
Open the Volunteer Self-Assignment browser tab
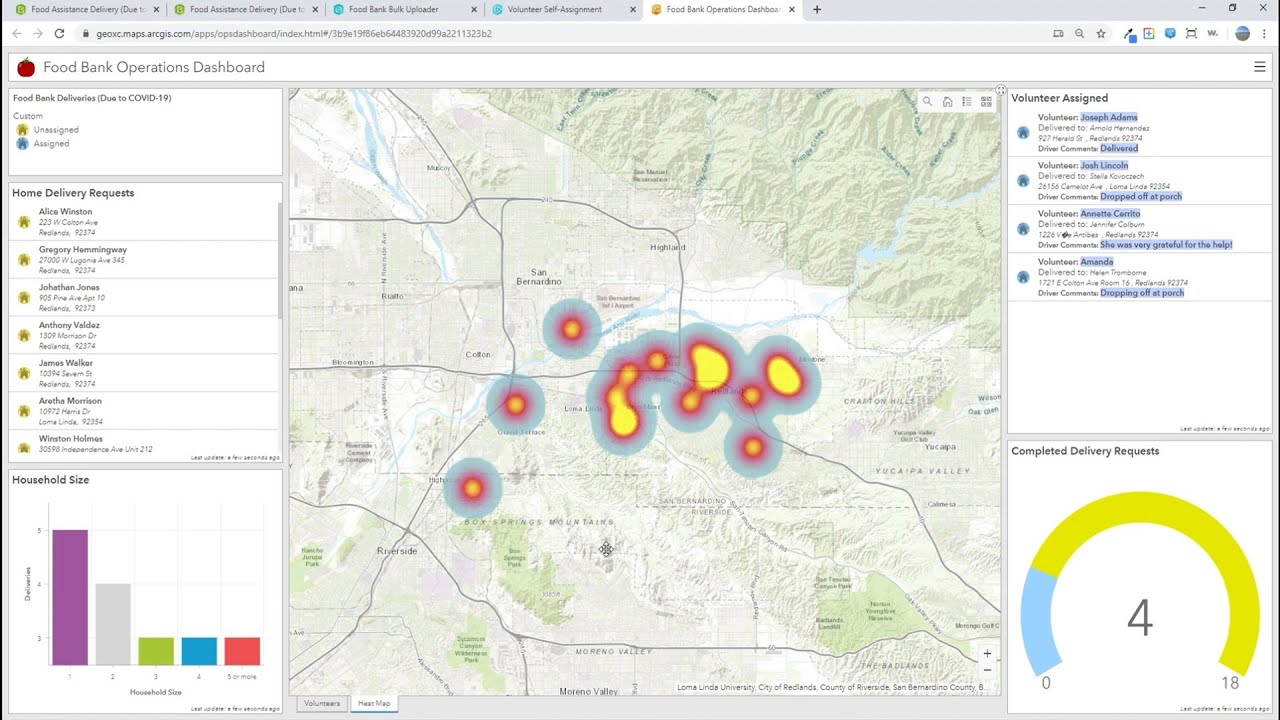(x=555, y=10)
